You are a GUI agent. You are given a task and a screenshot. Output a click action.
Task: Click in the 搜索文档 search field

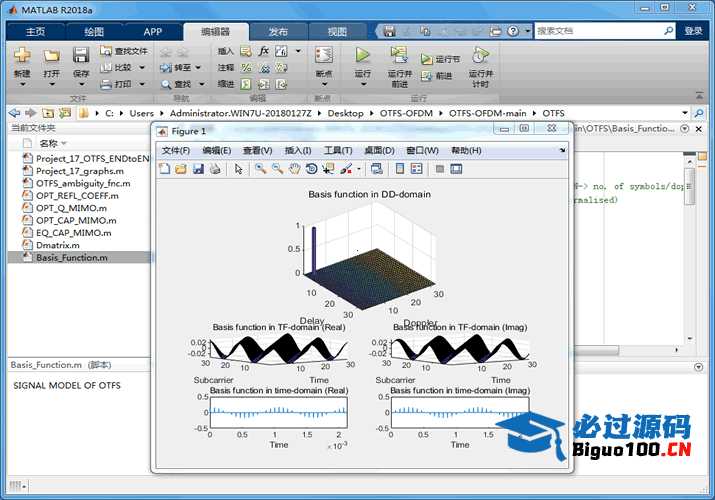pyautogui.click(x=599, y=31)
